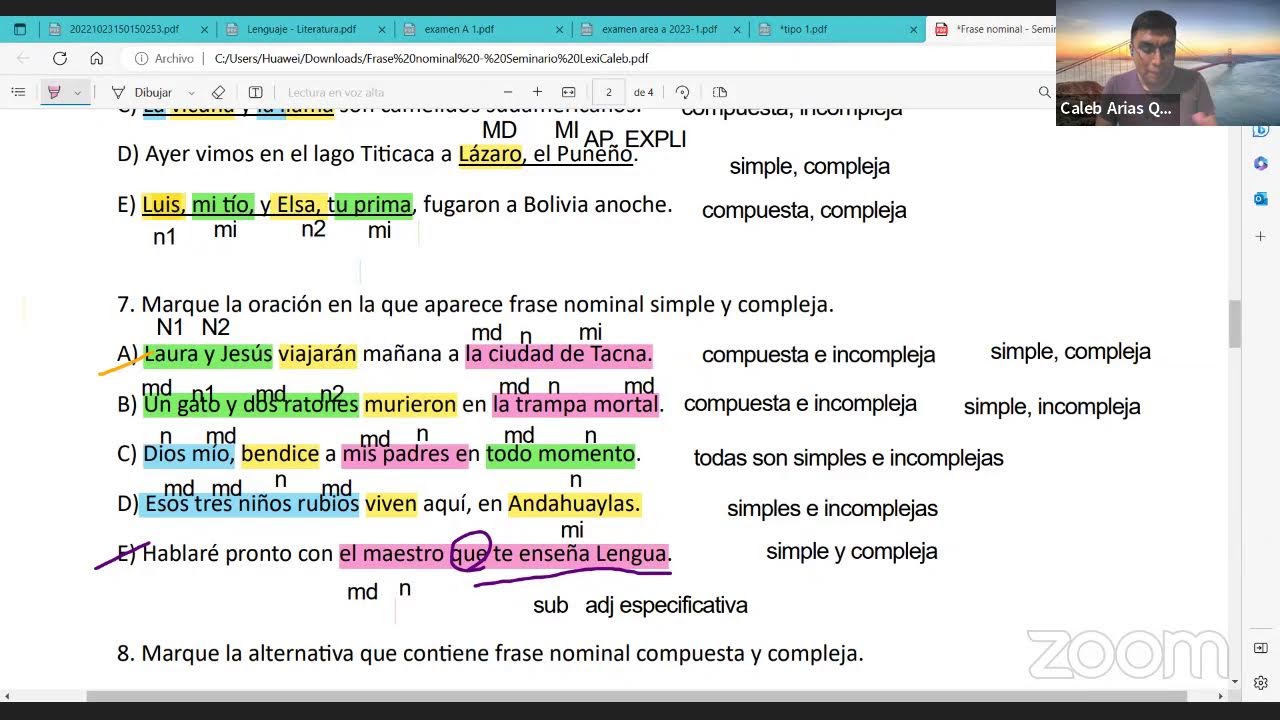Screen dimensions: 1280x720
Task: Click highlighted word 'murieron'
Action: point(410,404)
